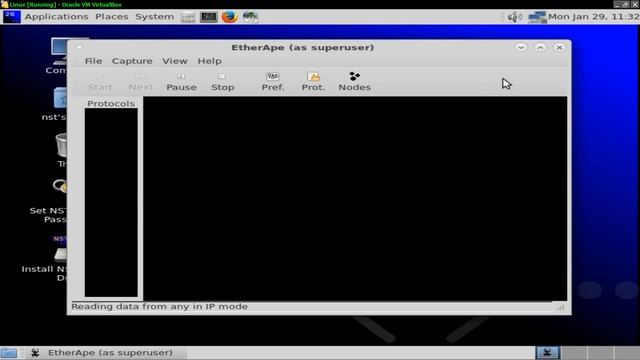Launch Firefox from the top panel

tap(229, 17)
